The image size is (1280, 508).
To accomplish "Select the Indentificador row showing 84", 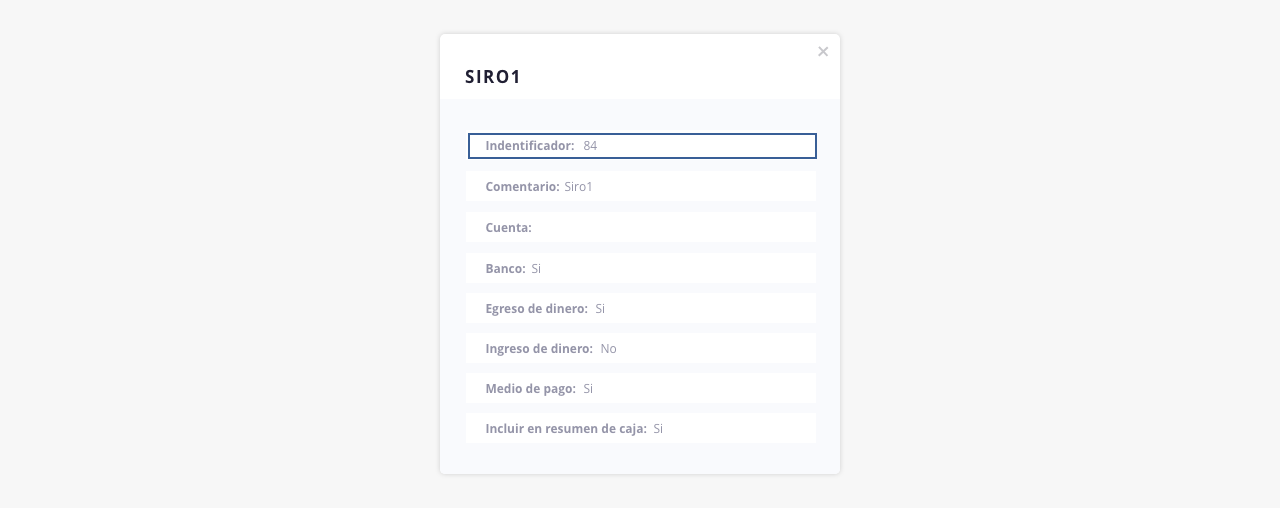I will pos(642,146).
